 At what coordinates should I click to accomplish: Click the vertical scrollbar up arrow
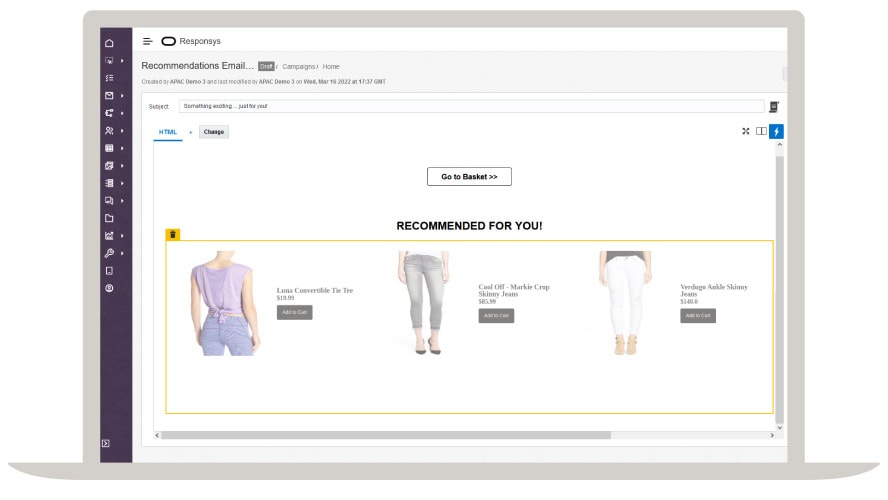click(x=780, y=145)
